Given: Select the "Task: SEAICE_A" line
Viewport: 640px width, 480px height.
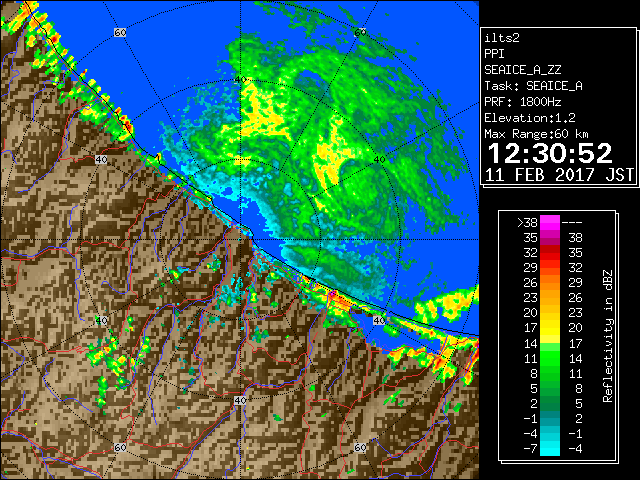Looking at the screenshot, I should pos(533,86).
